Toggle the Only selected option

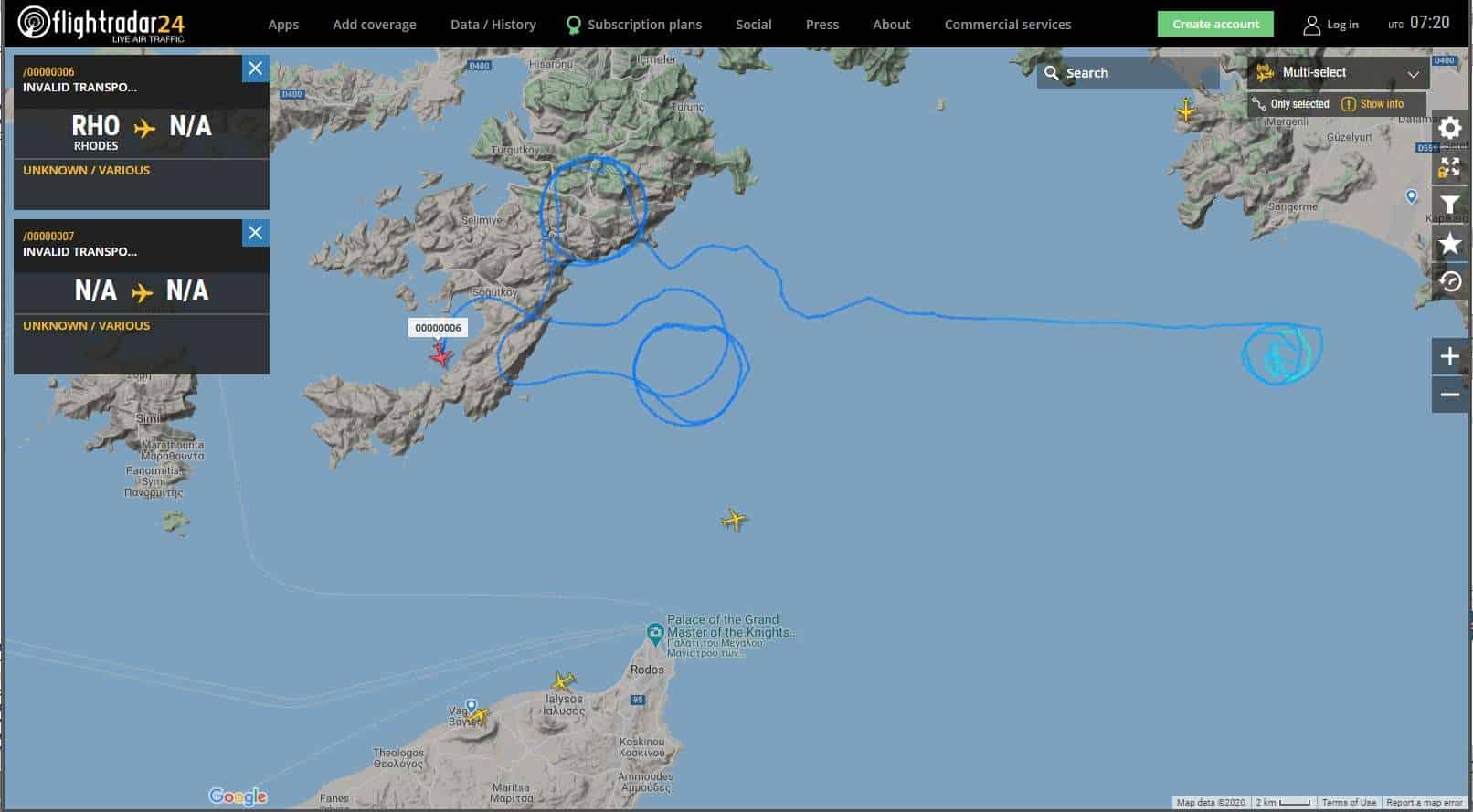click(1291, 104)
